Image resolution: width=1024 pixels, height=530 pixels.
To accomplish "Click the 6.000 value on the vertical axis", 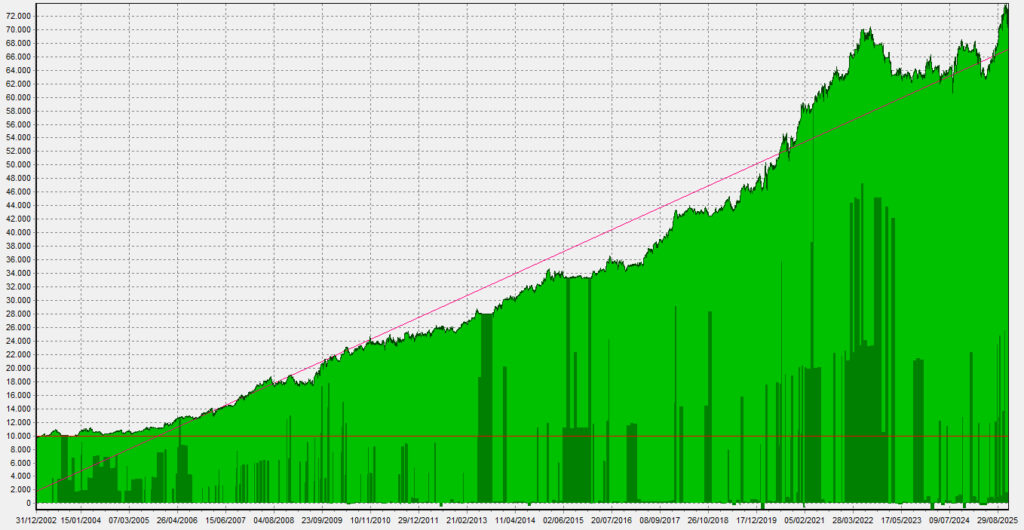I will pos(23,462).
